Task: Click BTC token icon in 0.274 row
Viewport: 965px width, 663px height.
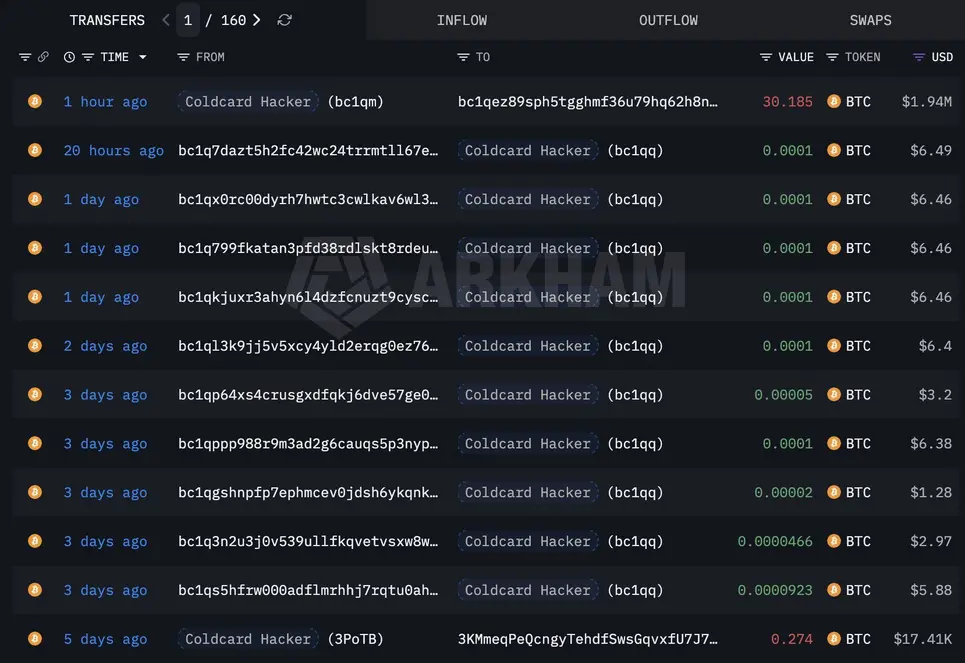Action: tap(834, 638)
